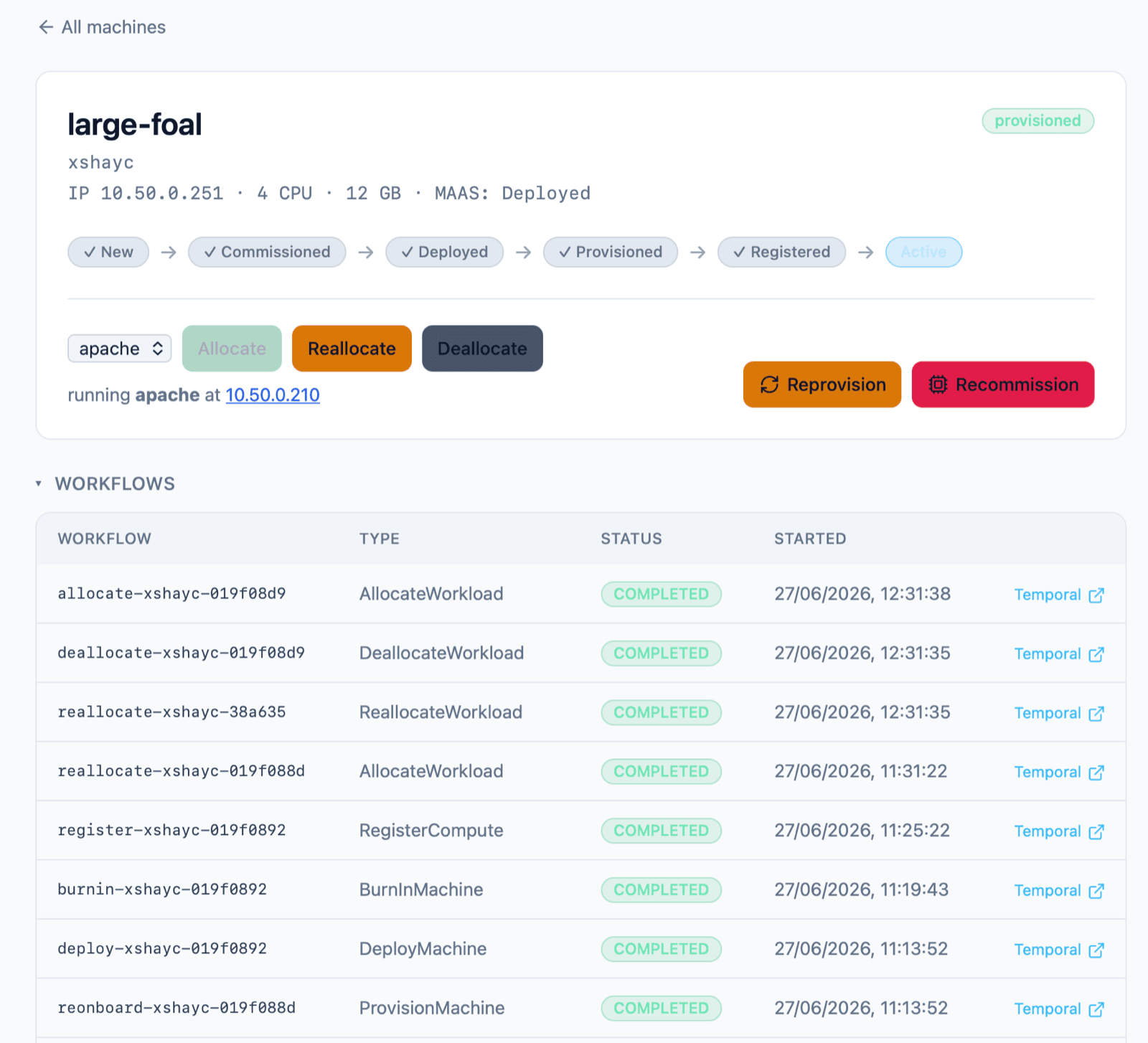Open Temporal link for reallocate-xshayc-38a635
Screen dimensions: 1148x1043
[x=1058, y=713]
